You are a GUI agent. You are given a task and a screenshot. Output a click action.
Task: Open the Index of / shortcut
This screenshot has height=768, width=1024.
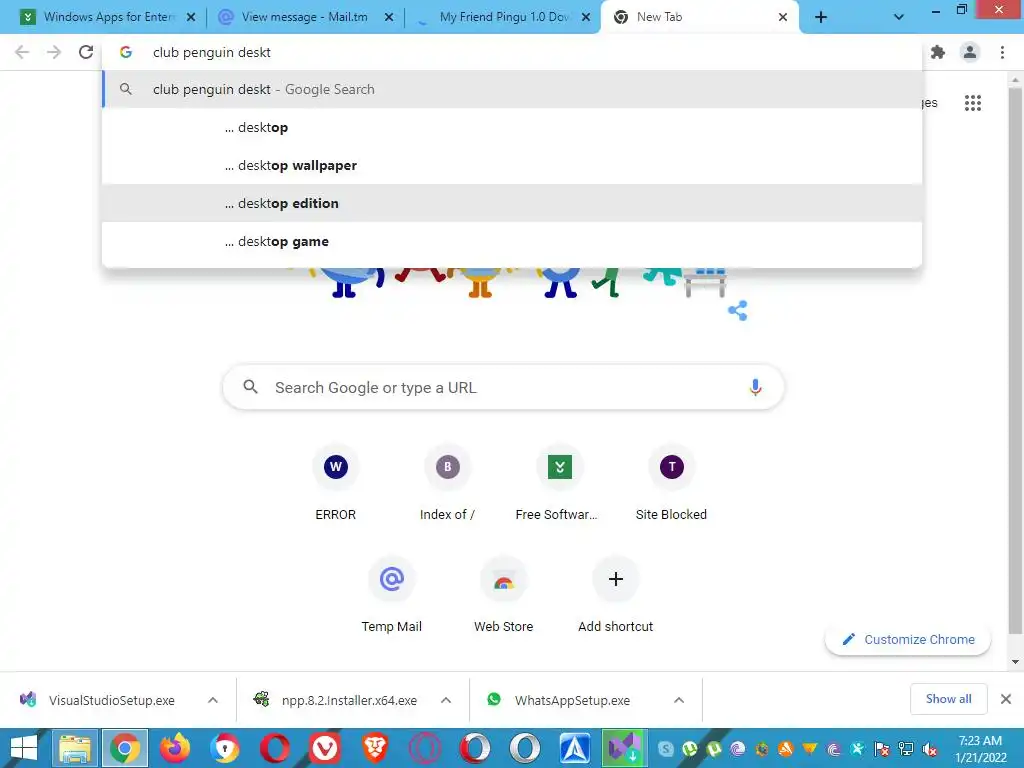447,483
